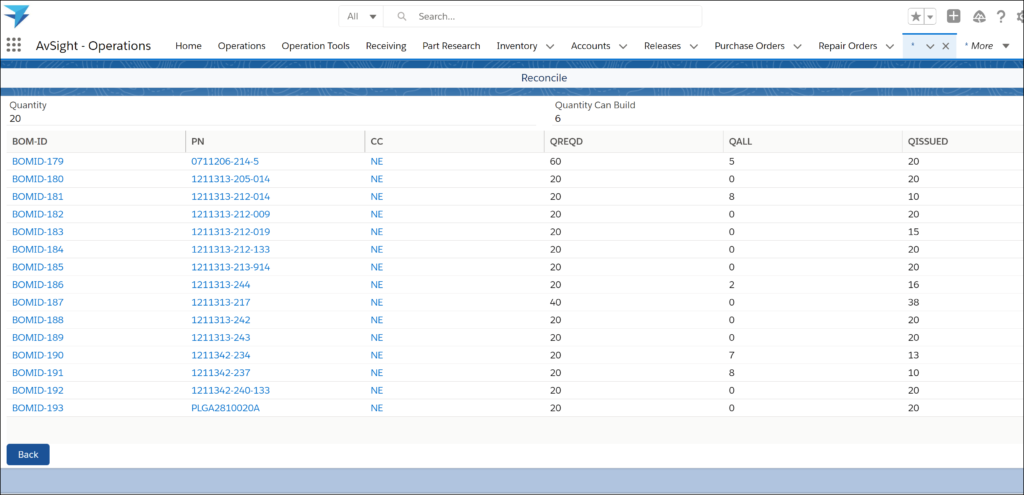Open the App Launcher grid icon
This screenshot has height=495, width=1024.
(13, 44)
